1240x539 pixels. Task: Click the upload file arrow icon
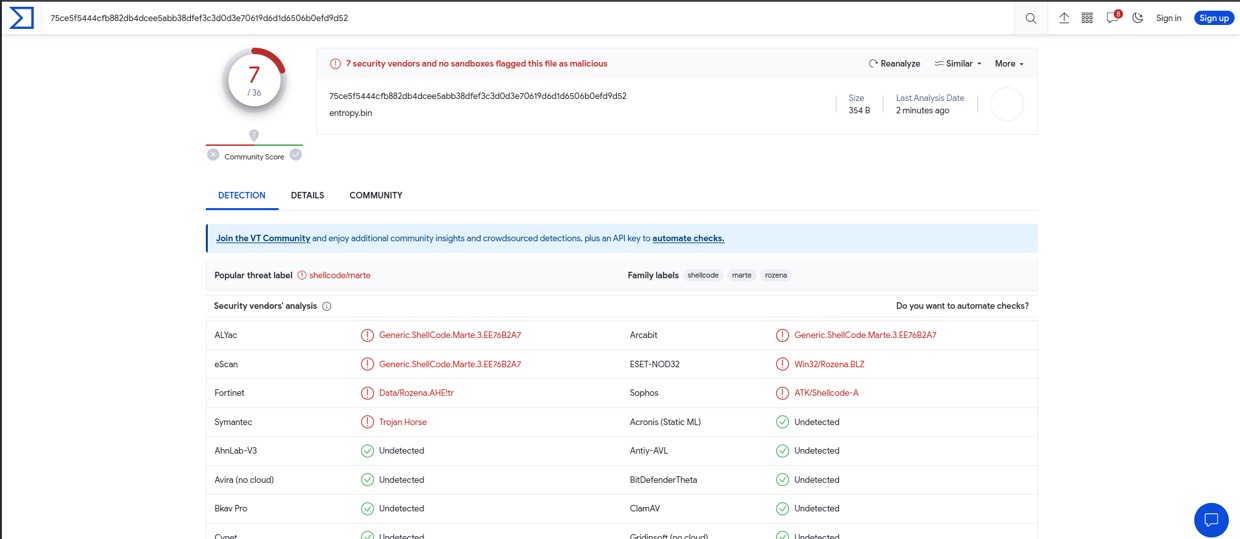pyautogui.click(x=1064, y=18)
